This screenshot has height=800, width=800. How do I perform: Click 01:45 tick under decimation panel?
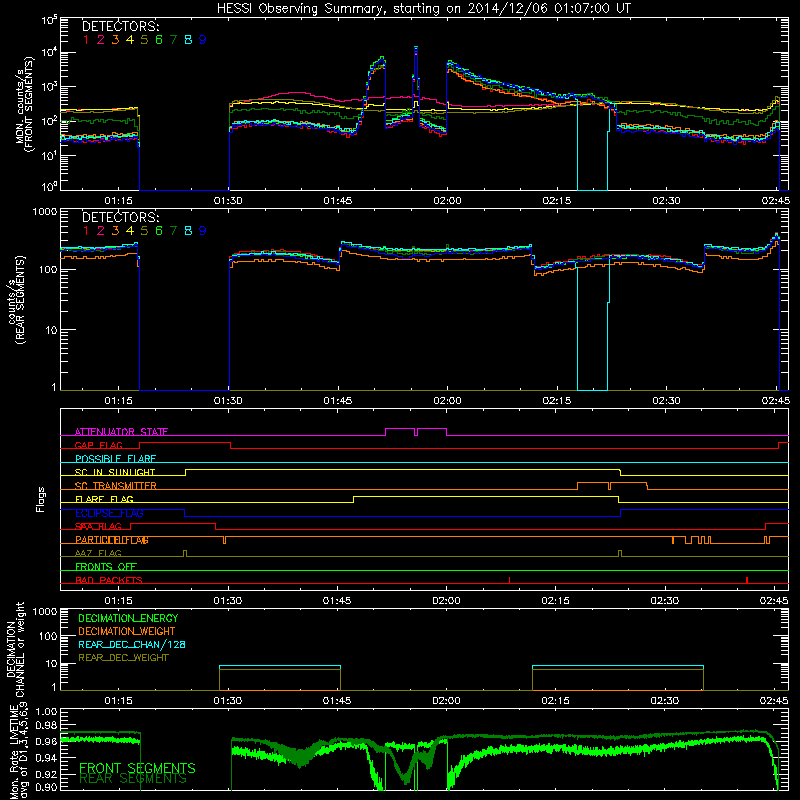click(x=337, y=701)
